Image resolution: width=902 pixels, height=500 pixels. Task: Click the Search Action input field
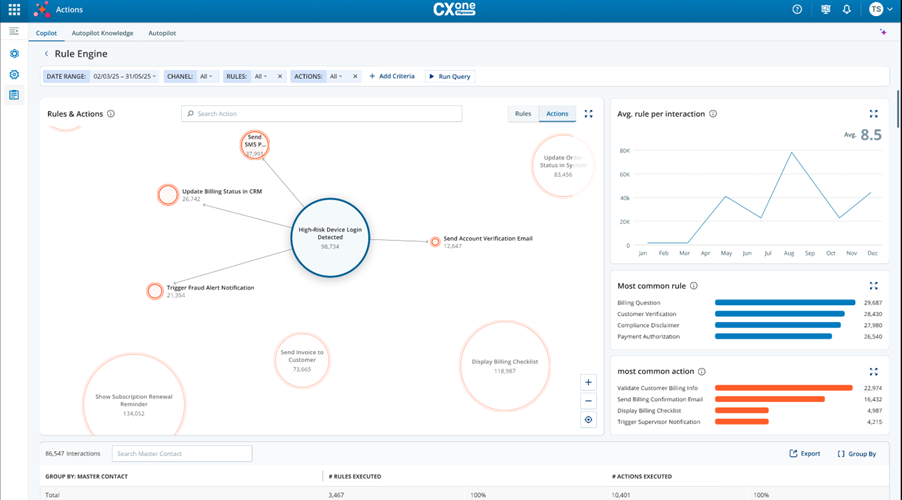click(x=322, y=114)
